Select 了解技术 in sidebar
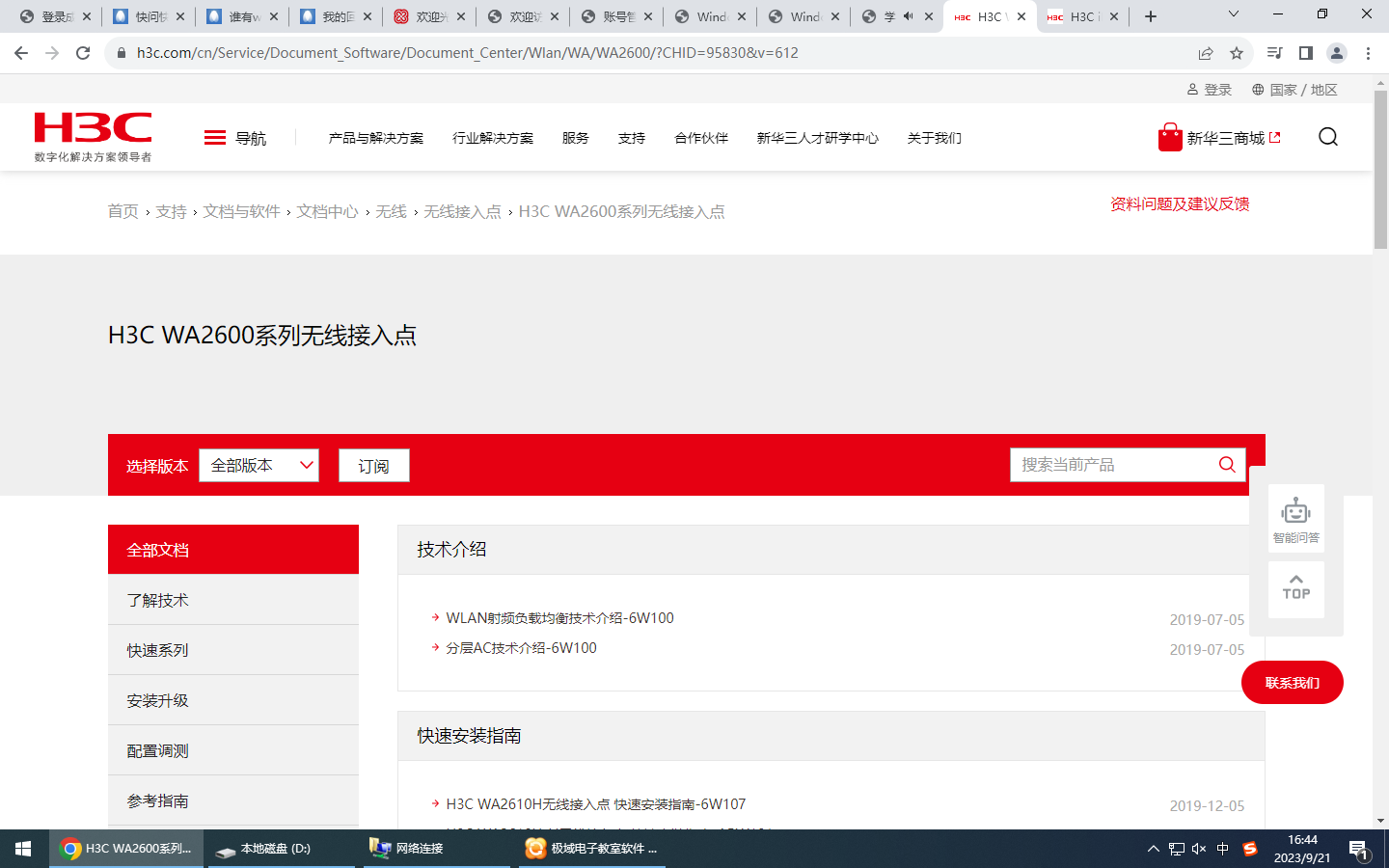This screenshot has width=1389, height=868. point(233,600)
